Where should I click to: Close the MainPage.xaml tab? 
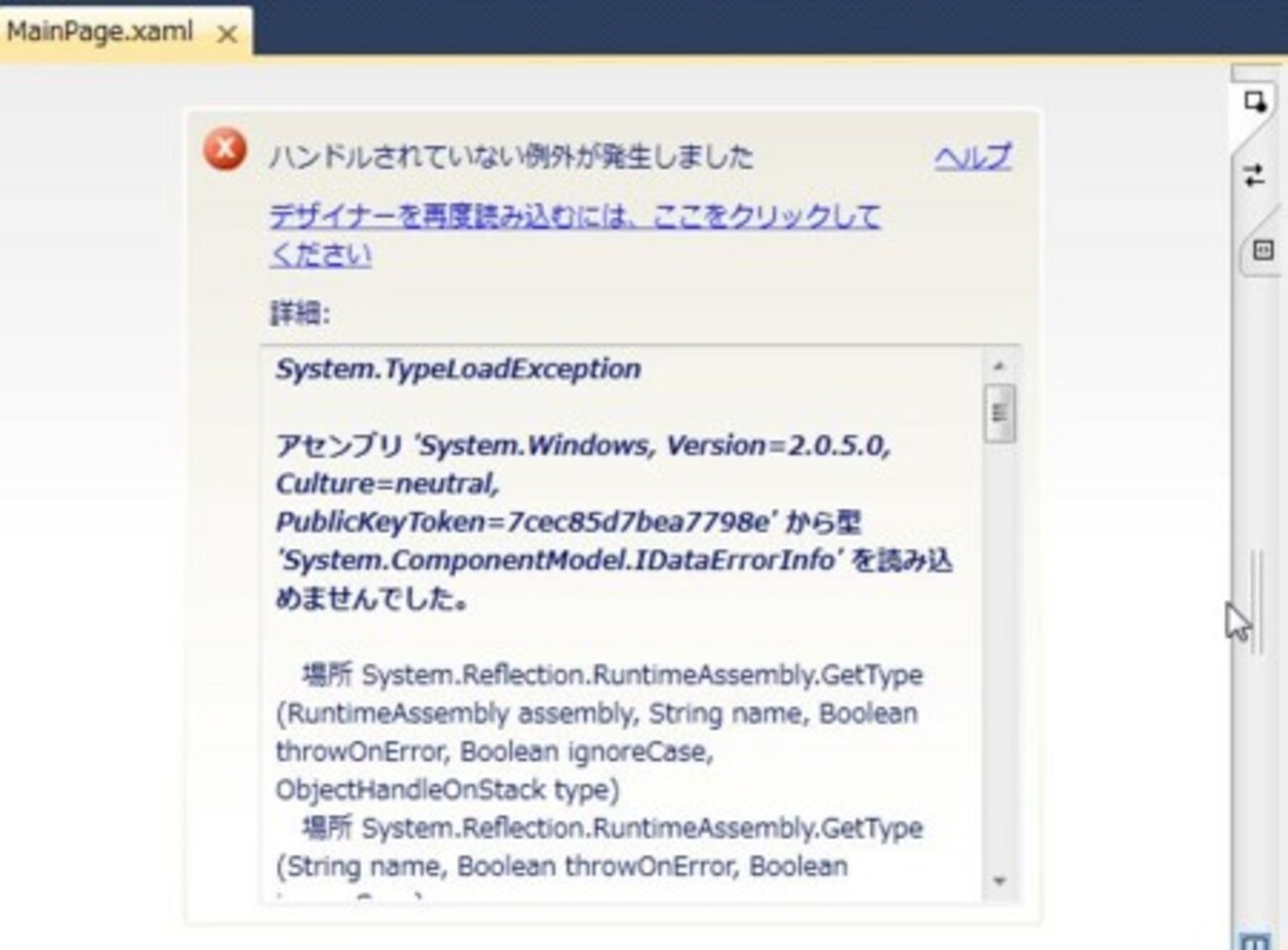click(227, 35)
